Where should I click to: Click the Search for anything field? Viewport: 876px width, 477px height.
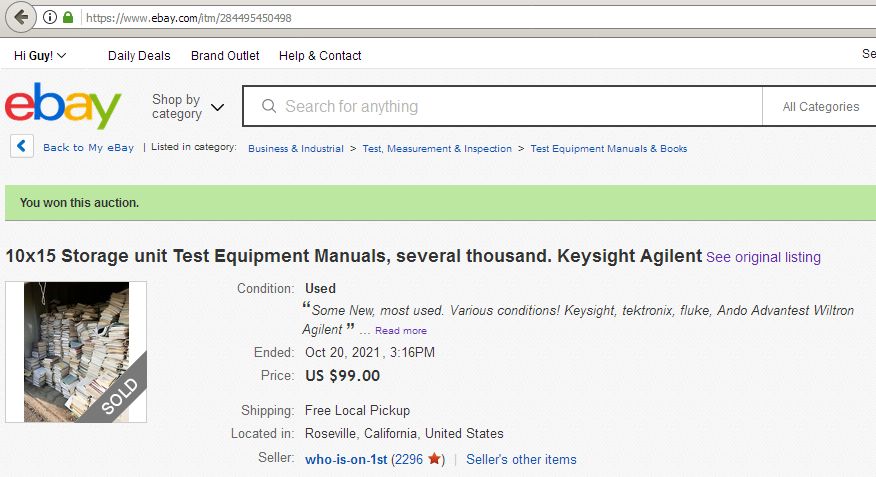503,106
